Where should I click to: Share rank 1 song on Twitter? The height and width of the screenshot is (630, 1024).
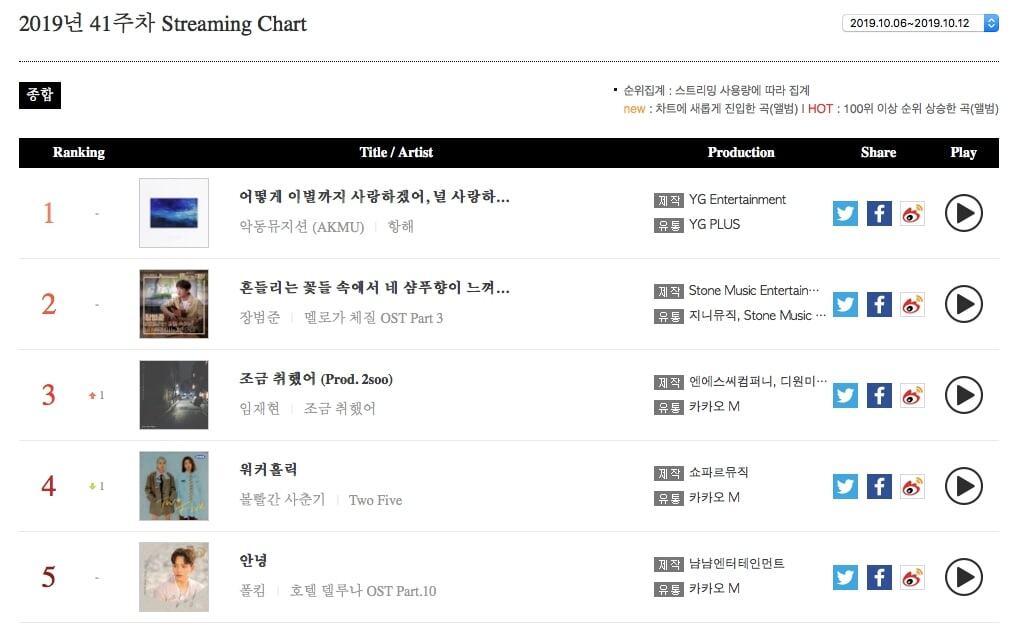(846, 213)
